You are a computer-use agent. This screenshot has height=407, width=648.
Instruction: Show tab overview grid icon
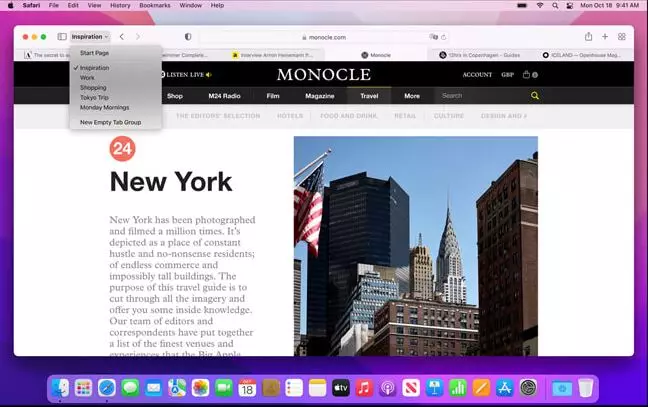pos(622,37)
